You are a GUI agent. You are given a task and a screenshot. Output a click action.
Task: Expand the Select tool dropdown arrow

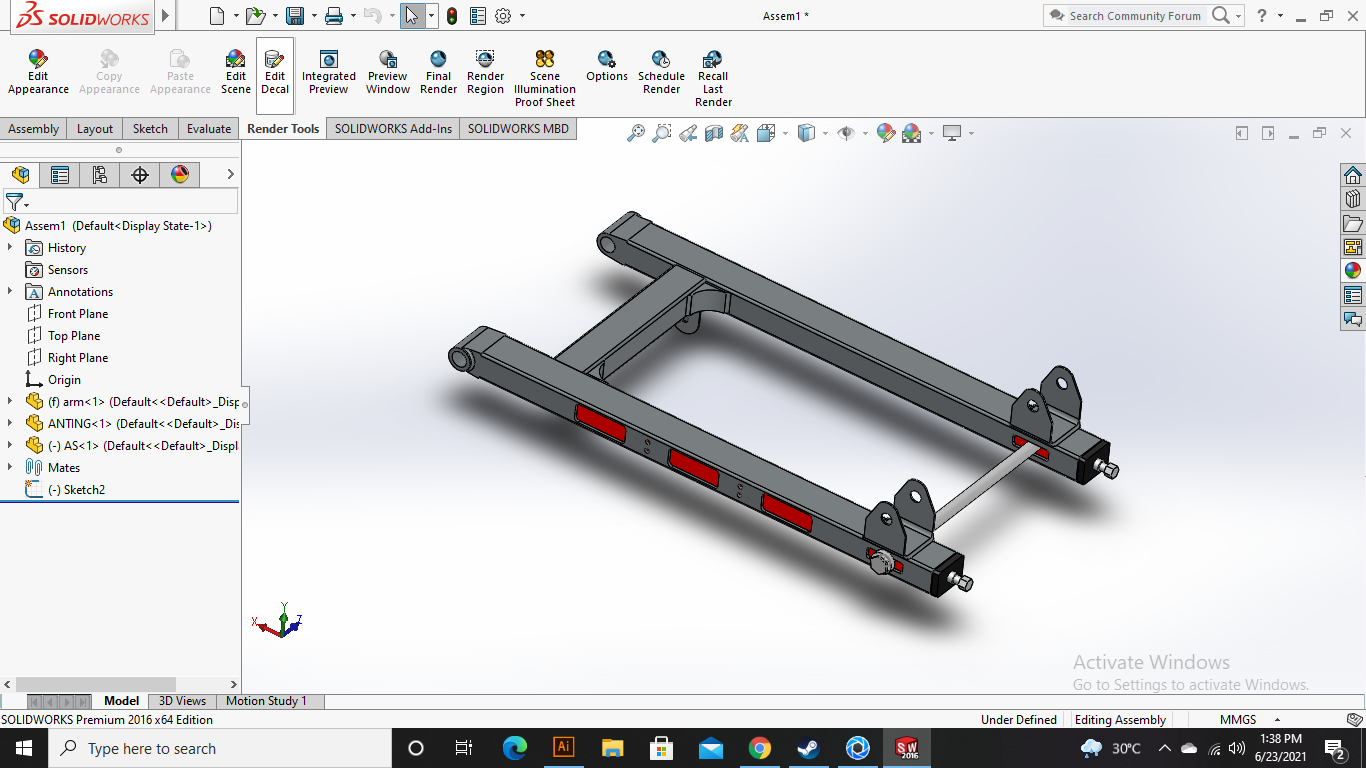click(431, 16)
